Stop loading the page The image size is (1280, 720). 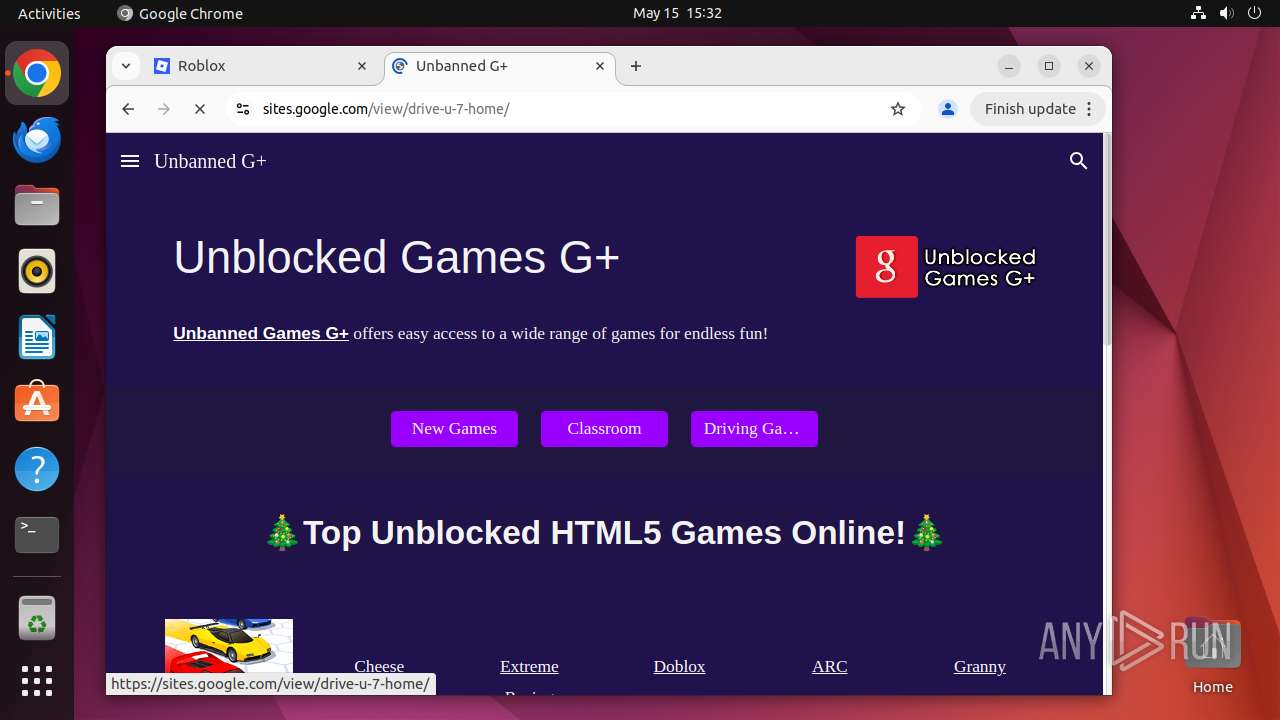point(200,109)
